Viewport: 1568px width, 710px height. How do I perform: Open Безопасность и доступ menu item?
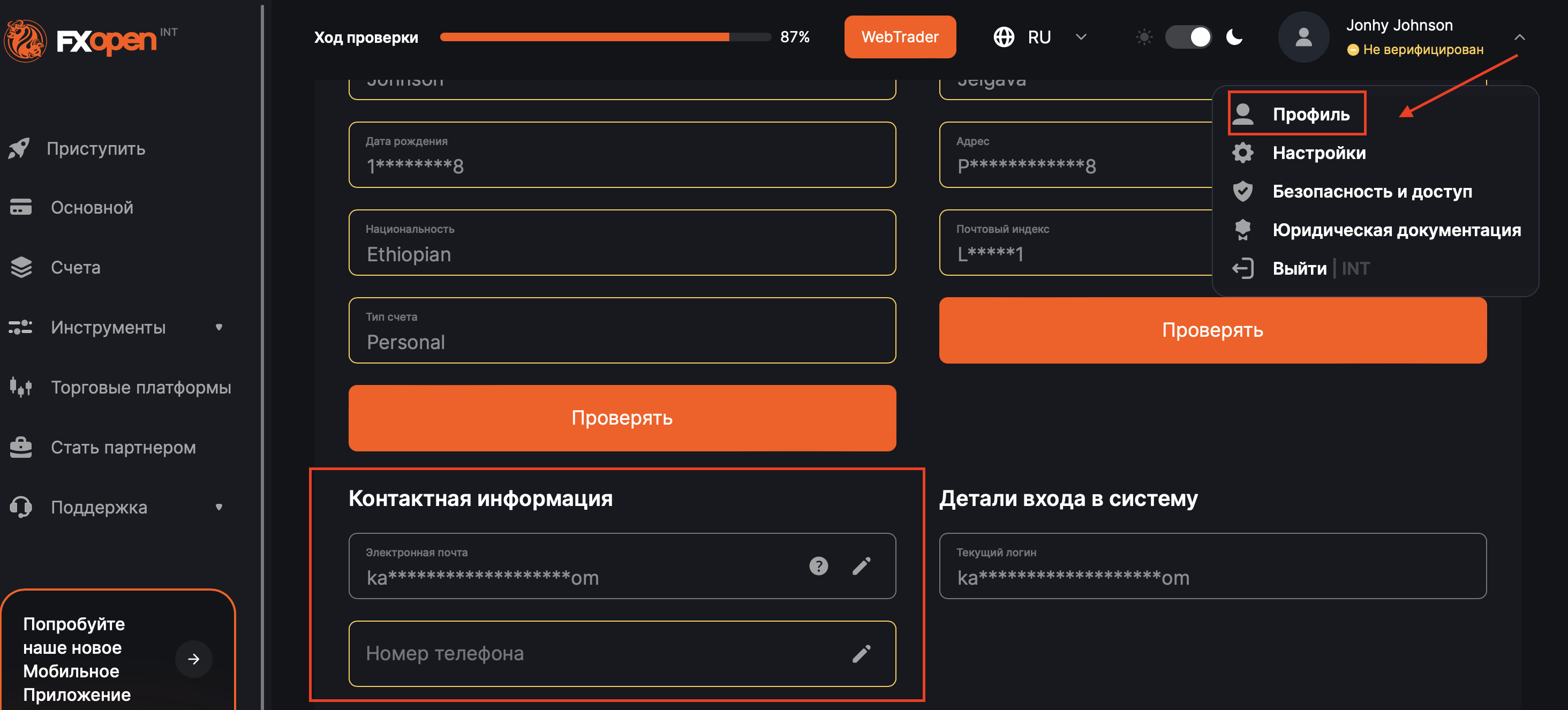[x=1372, y=191]
